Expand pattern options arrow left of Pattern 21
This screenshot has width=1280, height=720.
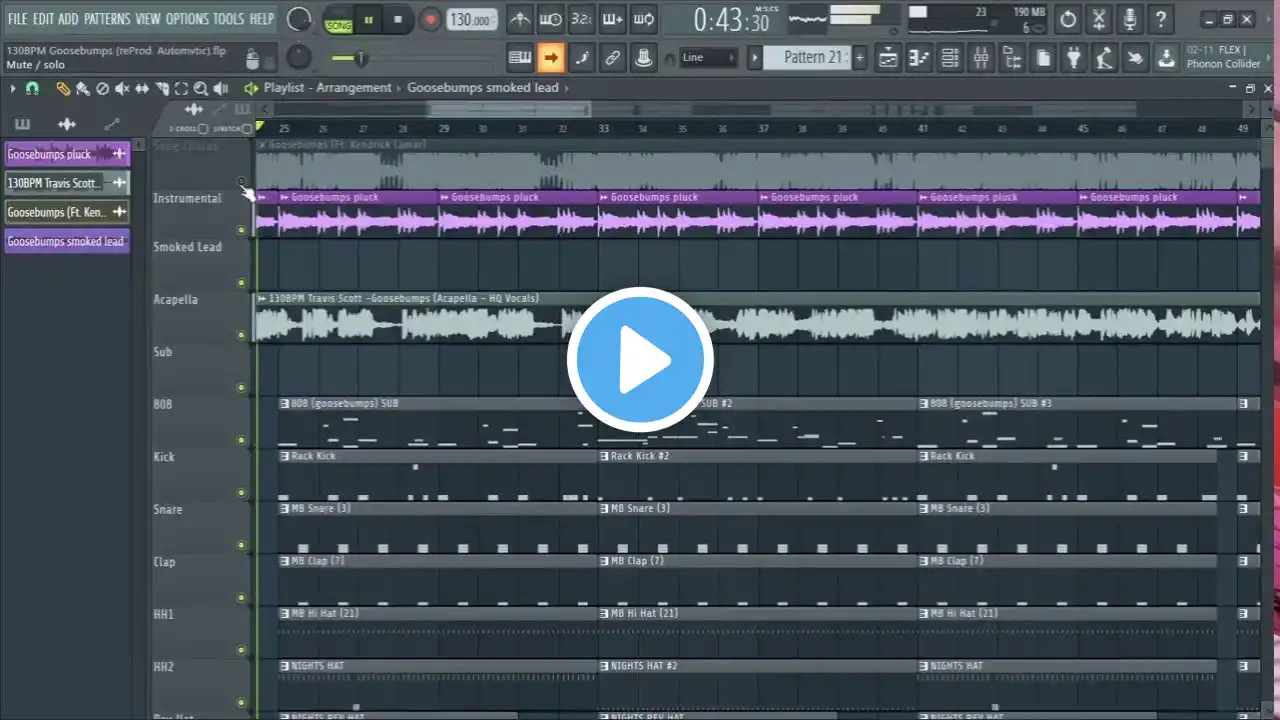[756, 58]
